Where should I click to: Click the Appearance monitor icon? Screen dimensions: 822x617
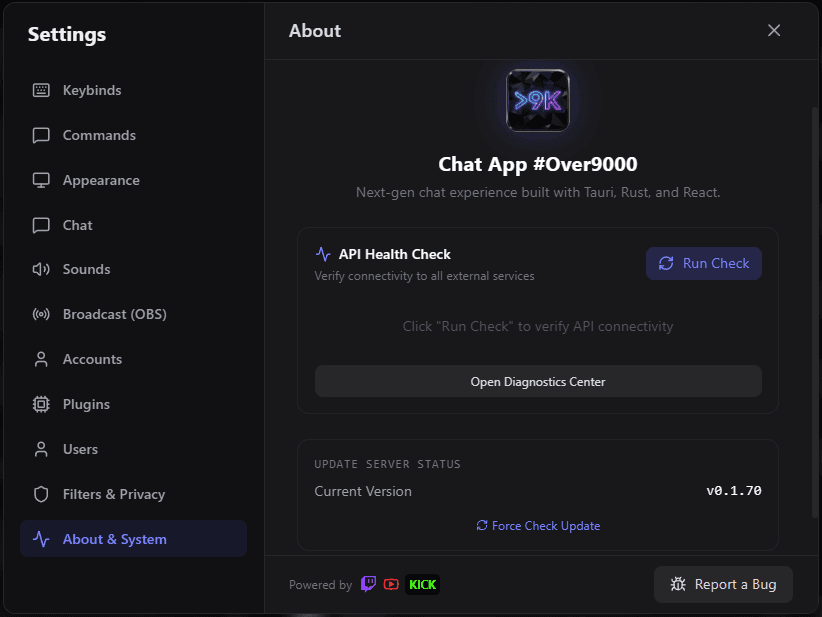tap(41, 180)
